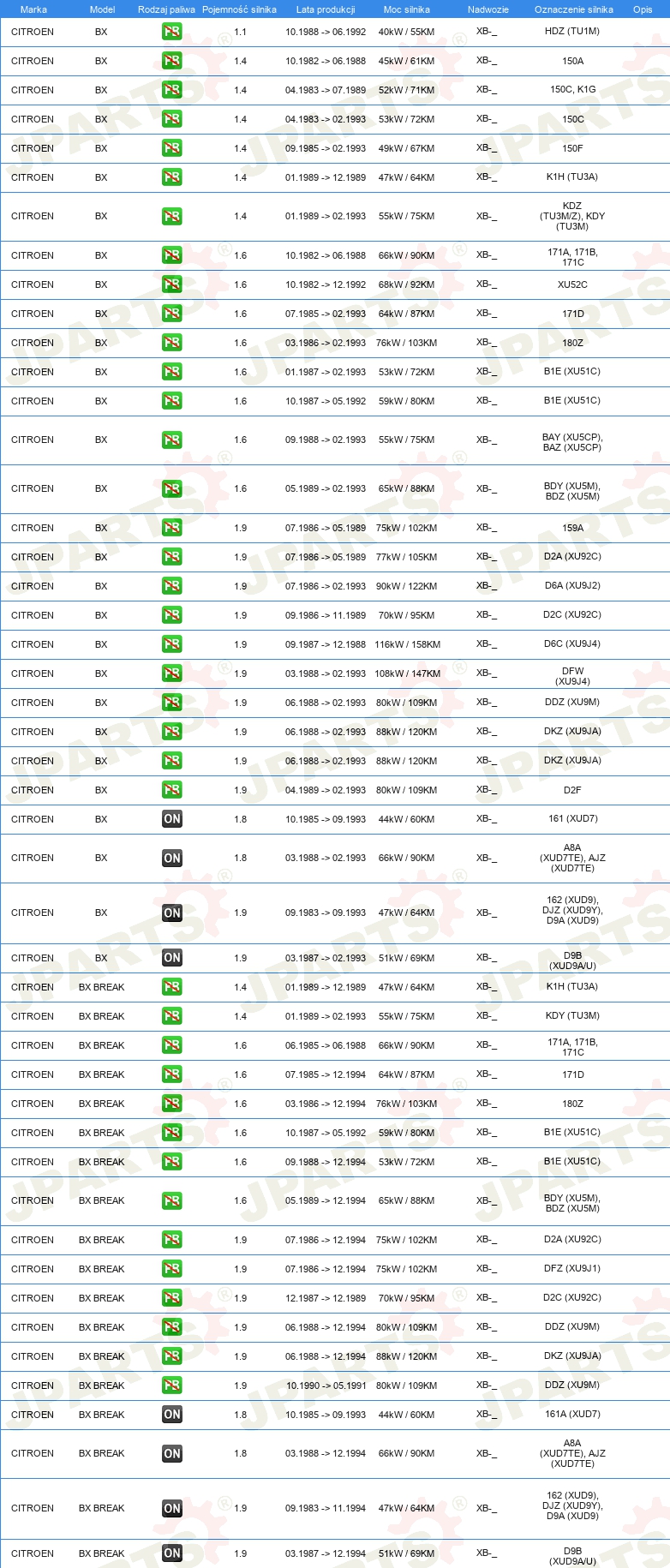Click production dates 06.1985 -> 06.1988
The image size is (670, 1568).
(326, 1045)
